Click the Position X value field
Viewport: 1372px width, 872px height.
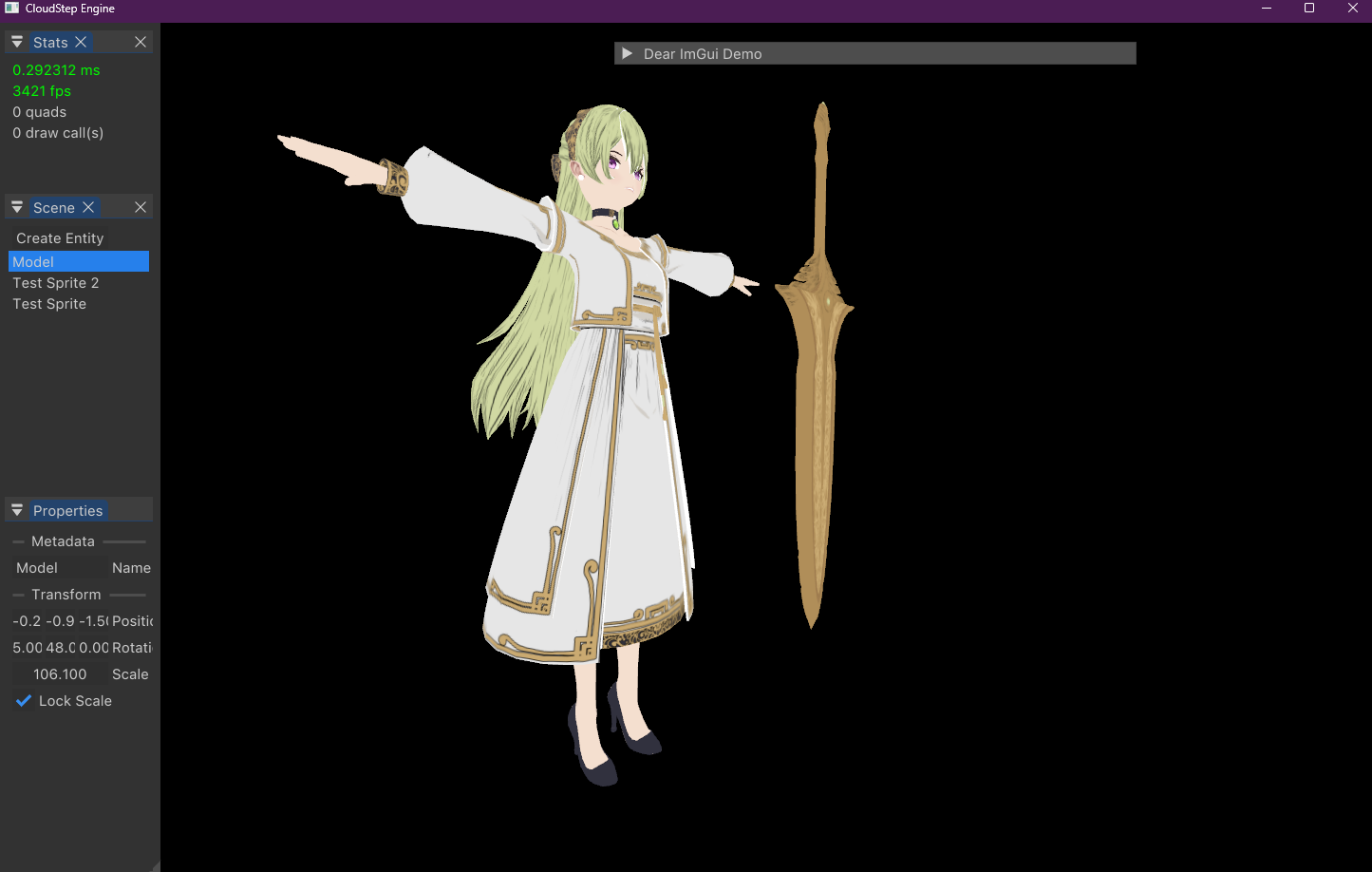(27, 621)
